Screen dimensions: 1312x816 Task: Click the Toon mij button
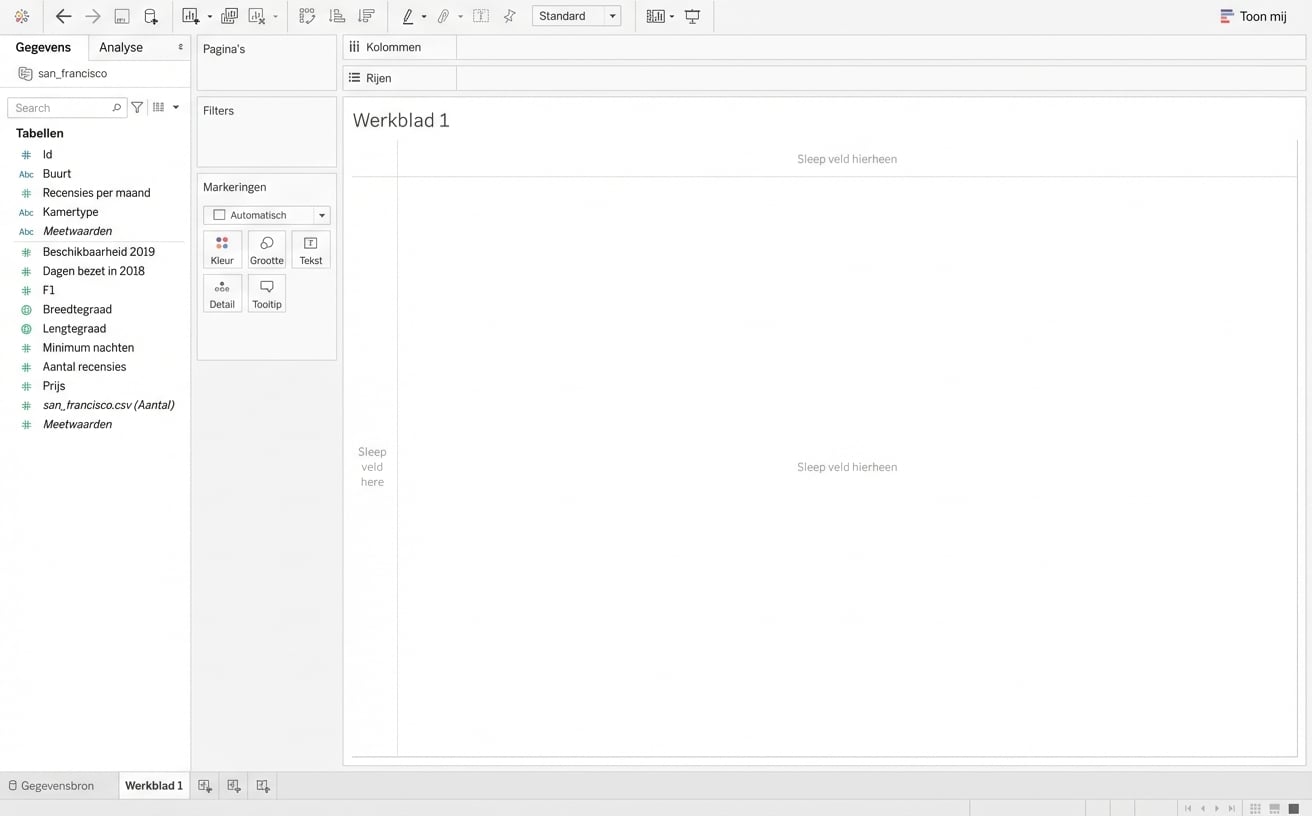point(1253,16)
